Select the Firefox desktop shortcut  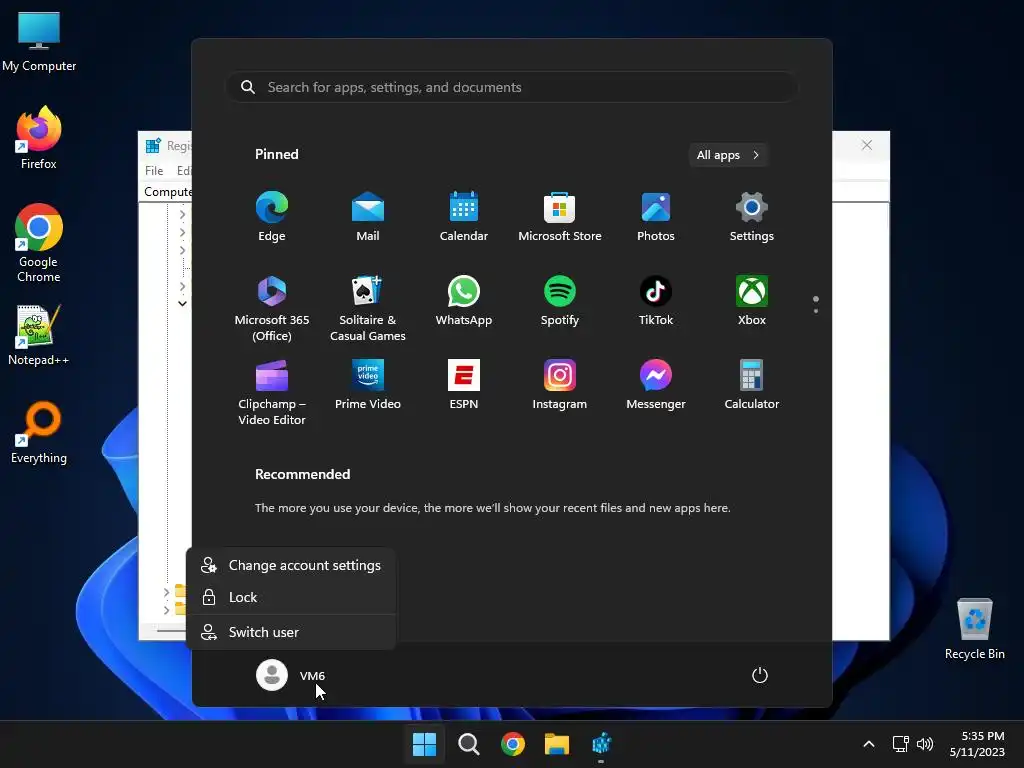[39, 138]
